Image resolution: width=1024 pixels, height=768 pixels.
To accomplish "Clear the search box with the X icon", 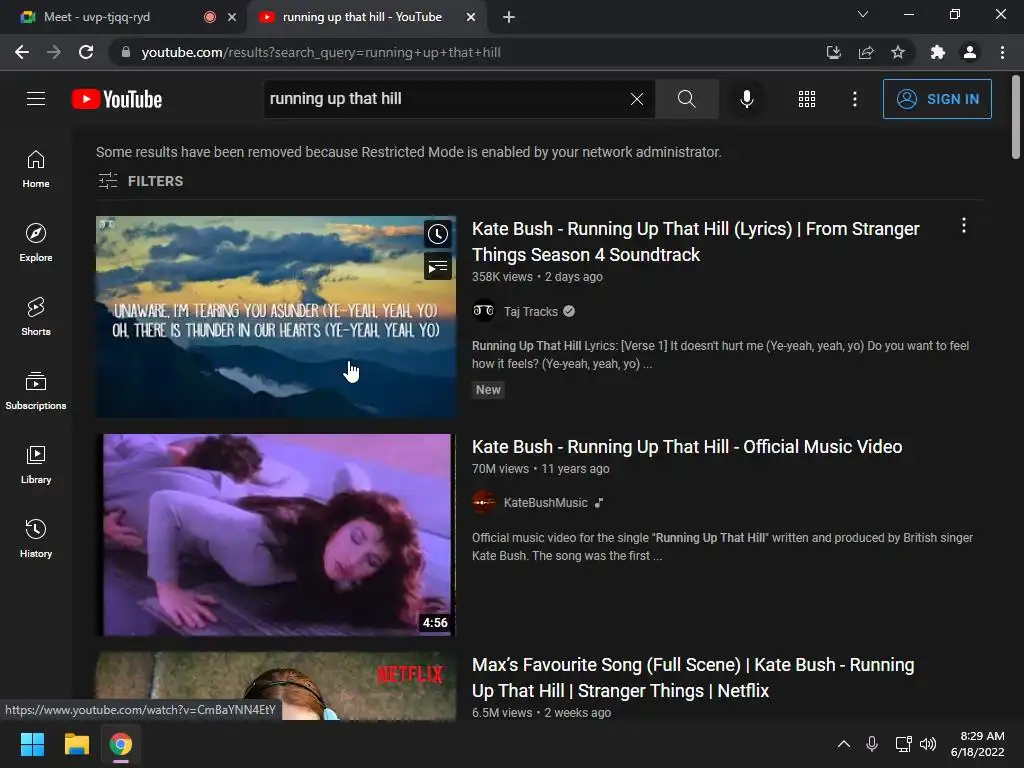I will pos(637,99).
